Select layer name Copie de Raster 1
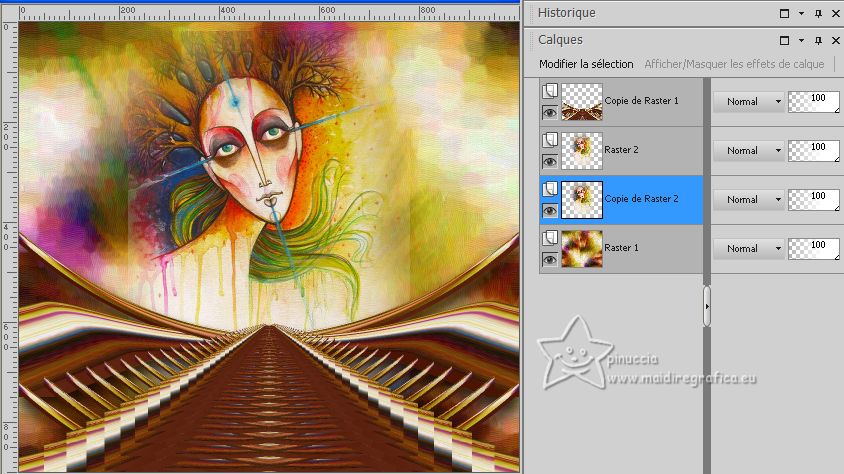This screenshot has width=844, height=474. [642, 101]
